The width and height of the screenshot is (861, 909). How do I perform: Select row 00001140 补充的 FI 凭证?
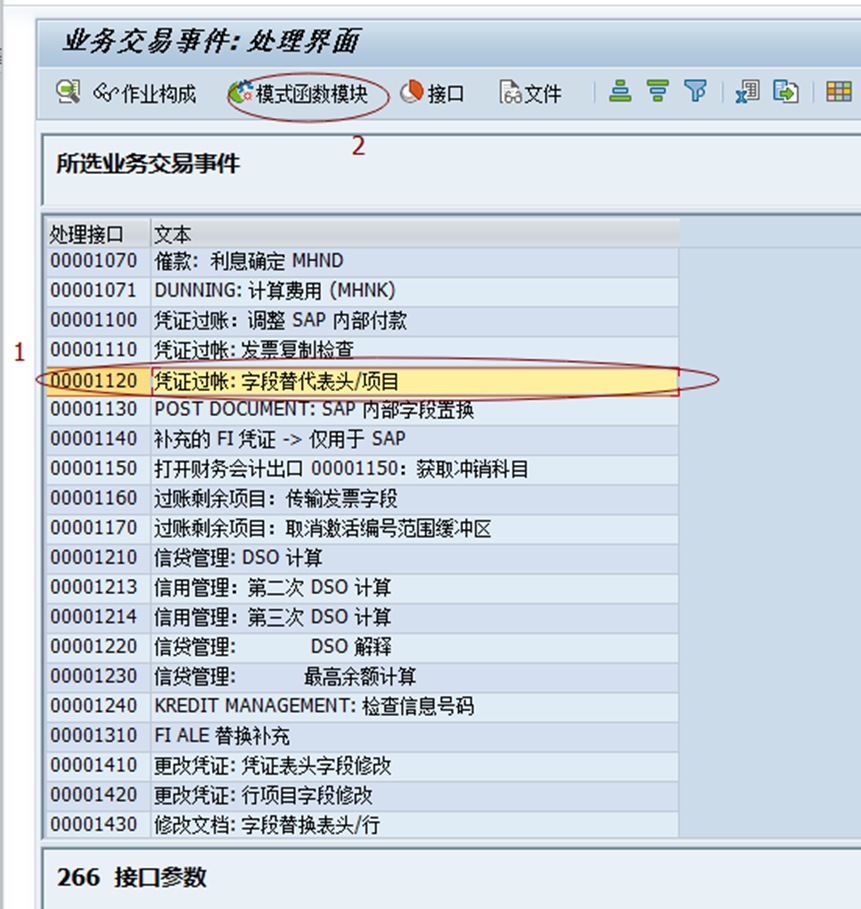click(x=362, y=439)
